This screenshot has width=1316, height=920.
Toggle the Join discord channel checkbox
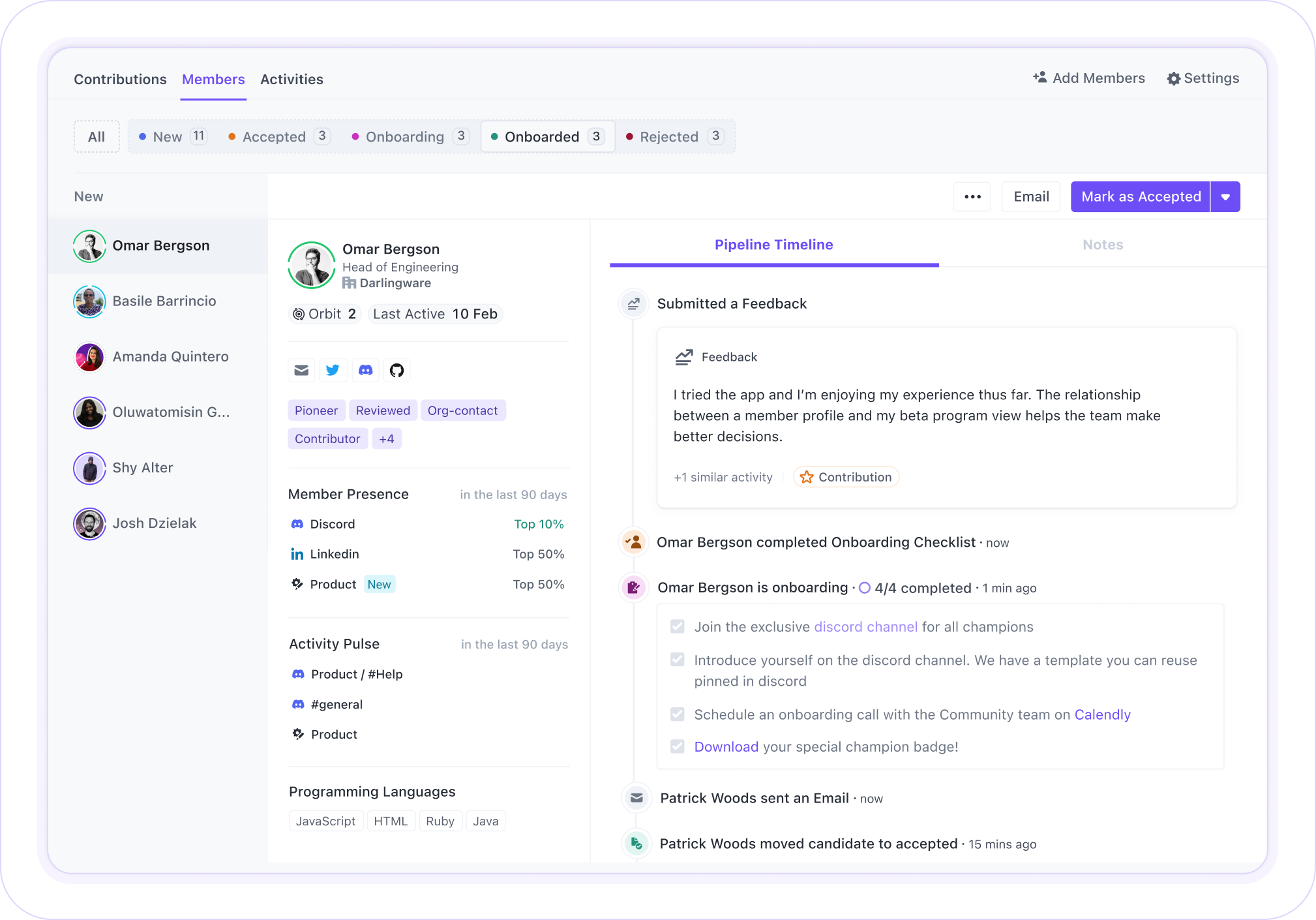coord(678,627)
